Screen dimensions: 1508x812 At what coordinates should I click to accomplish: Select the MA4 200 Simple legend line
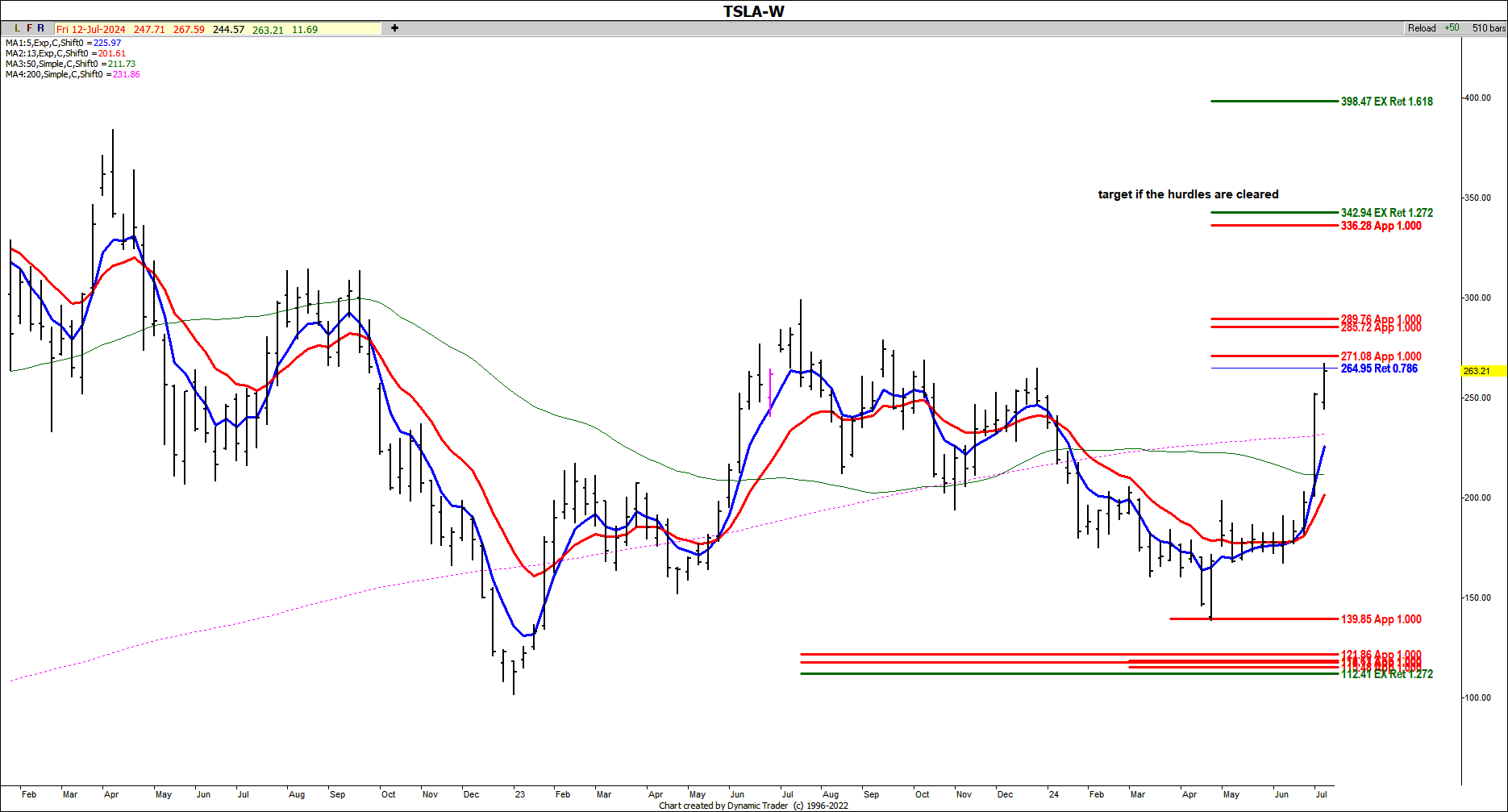73,74
